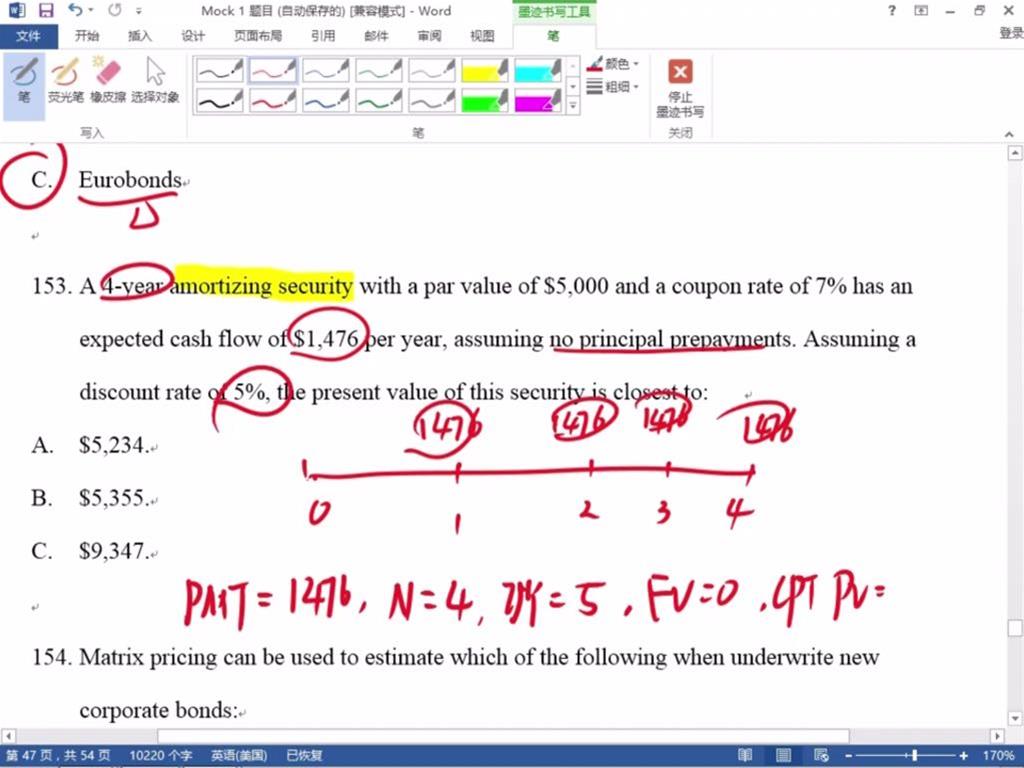The width and height of the screenshot is (1024, 768).
Task: Pick the green thin pen, top row
Action: [x=378, y=70]
